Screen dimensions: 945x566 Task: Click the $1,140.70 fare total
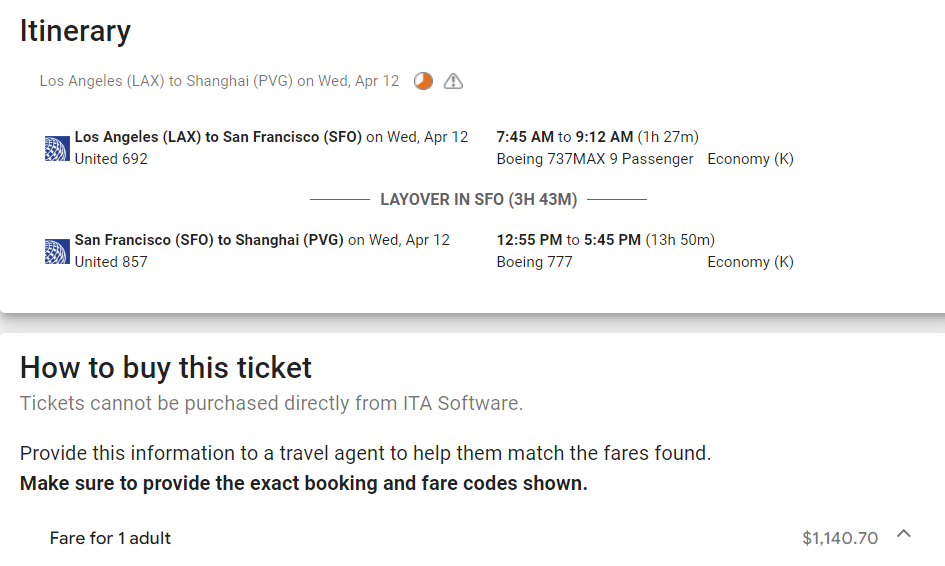pos(839,538)
